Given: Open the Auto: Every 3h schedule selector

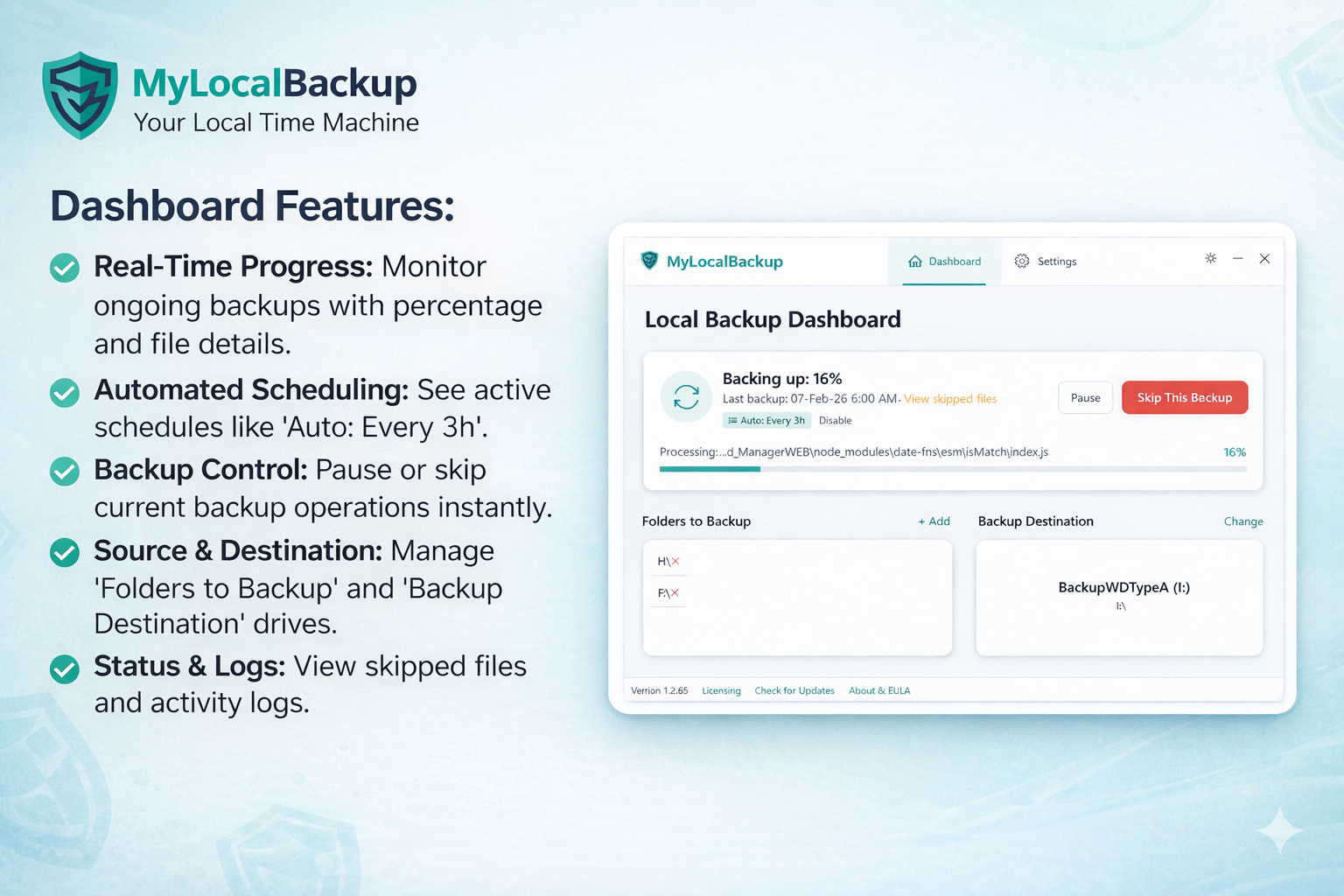Looking at the screenshot, I should click(766, 420).
